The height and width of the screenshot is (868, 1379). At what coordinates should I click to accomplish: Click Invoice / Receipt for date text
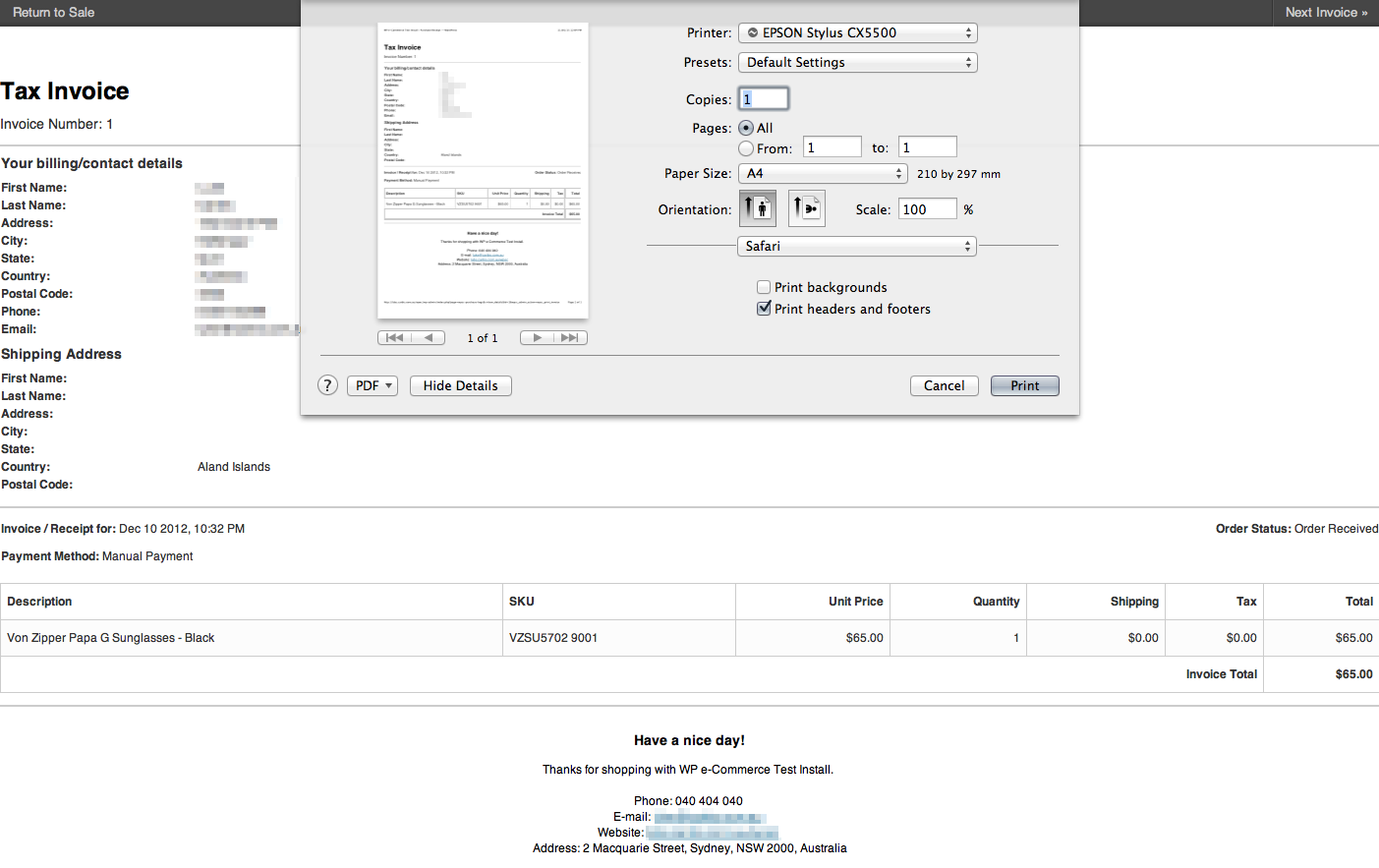pyautogui.click(x=123, y=529)
